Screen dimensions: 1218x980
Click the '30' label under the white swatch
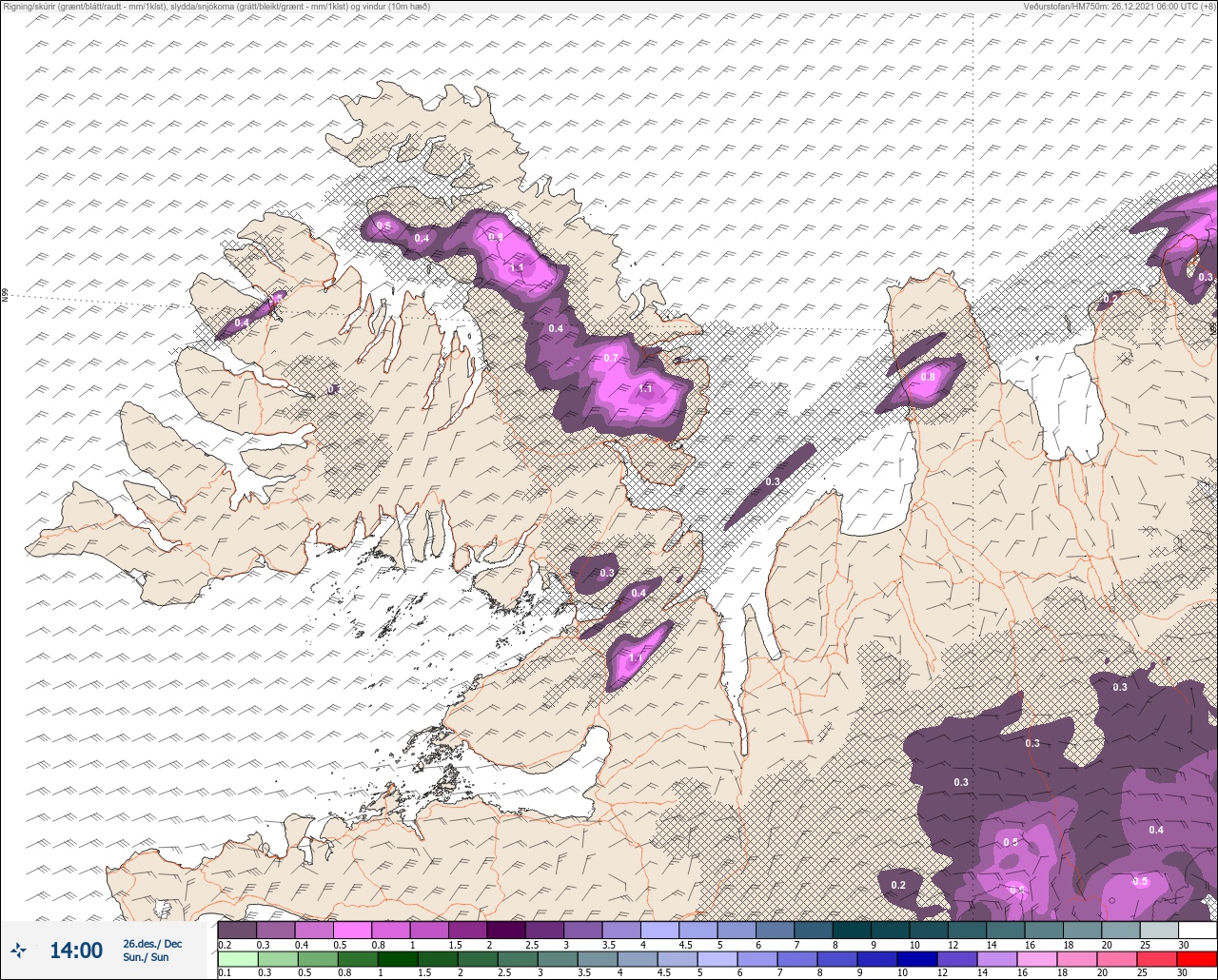pos(1183,944)
